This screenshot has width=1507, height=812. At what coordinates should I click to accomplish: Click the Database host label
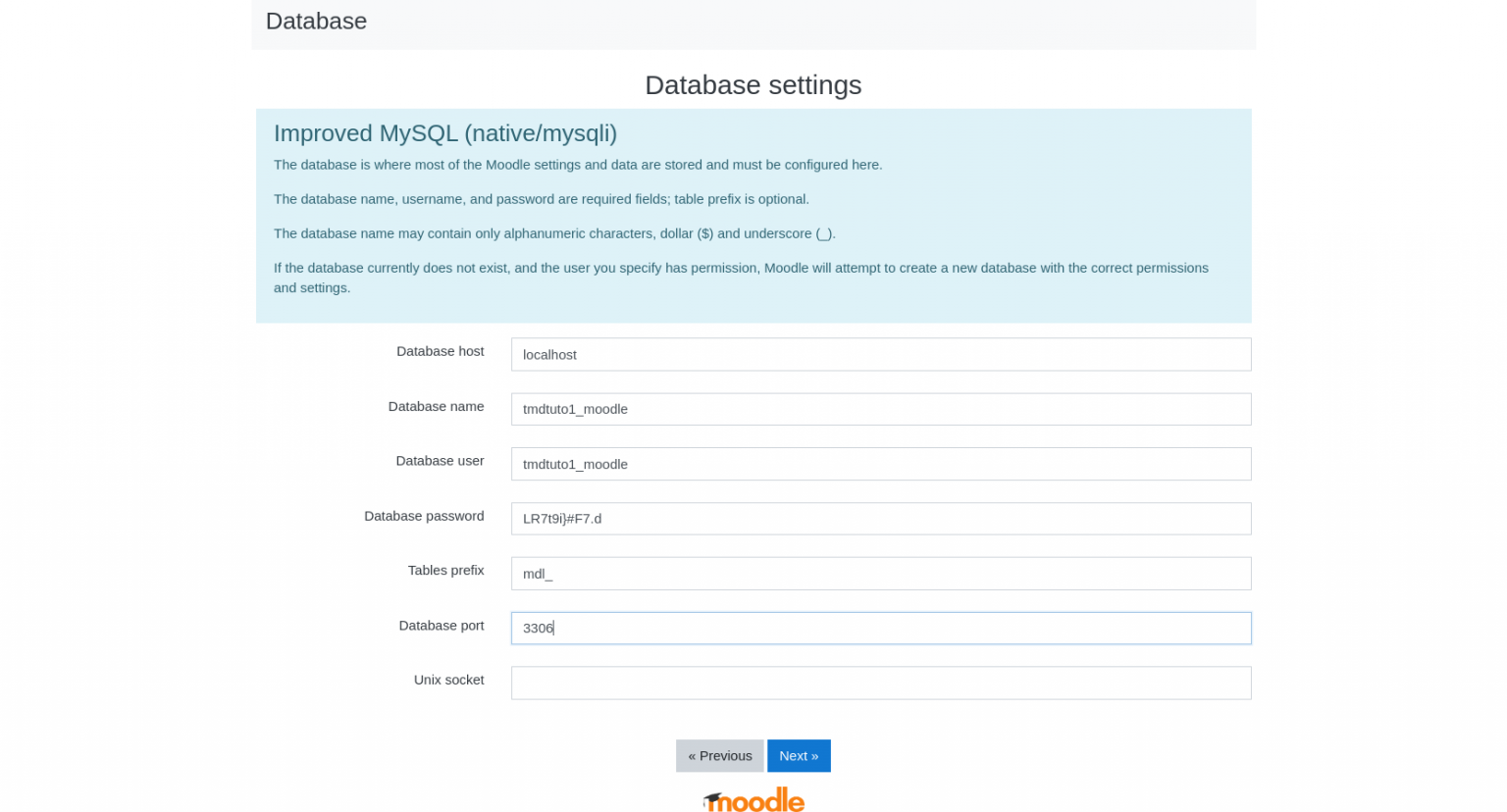point(440,351)
